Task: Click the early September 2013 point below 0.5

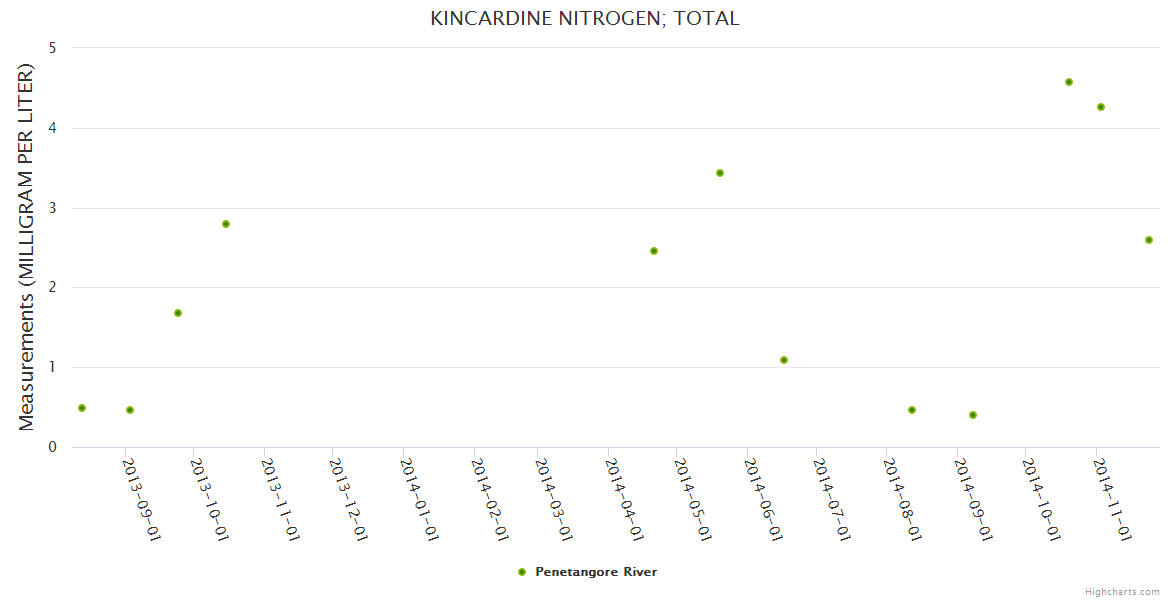Action: pyautogui.click(x=130, y=410)
